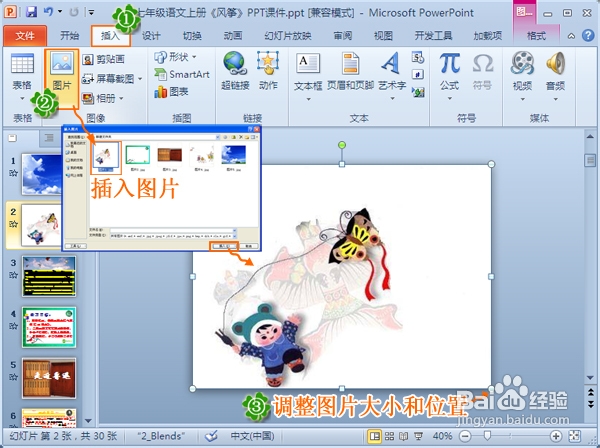The height and width of the screenshot is (448, 600).
Task: Insert a SmartArt graphic
Action: click(182, 74)
